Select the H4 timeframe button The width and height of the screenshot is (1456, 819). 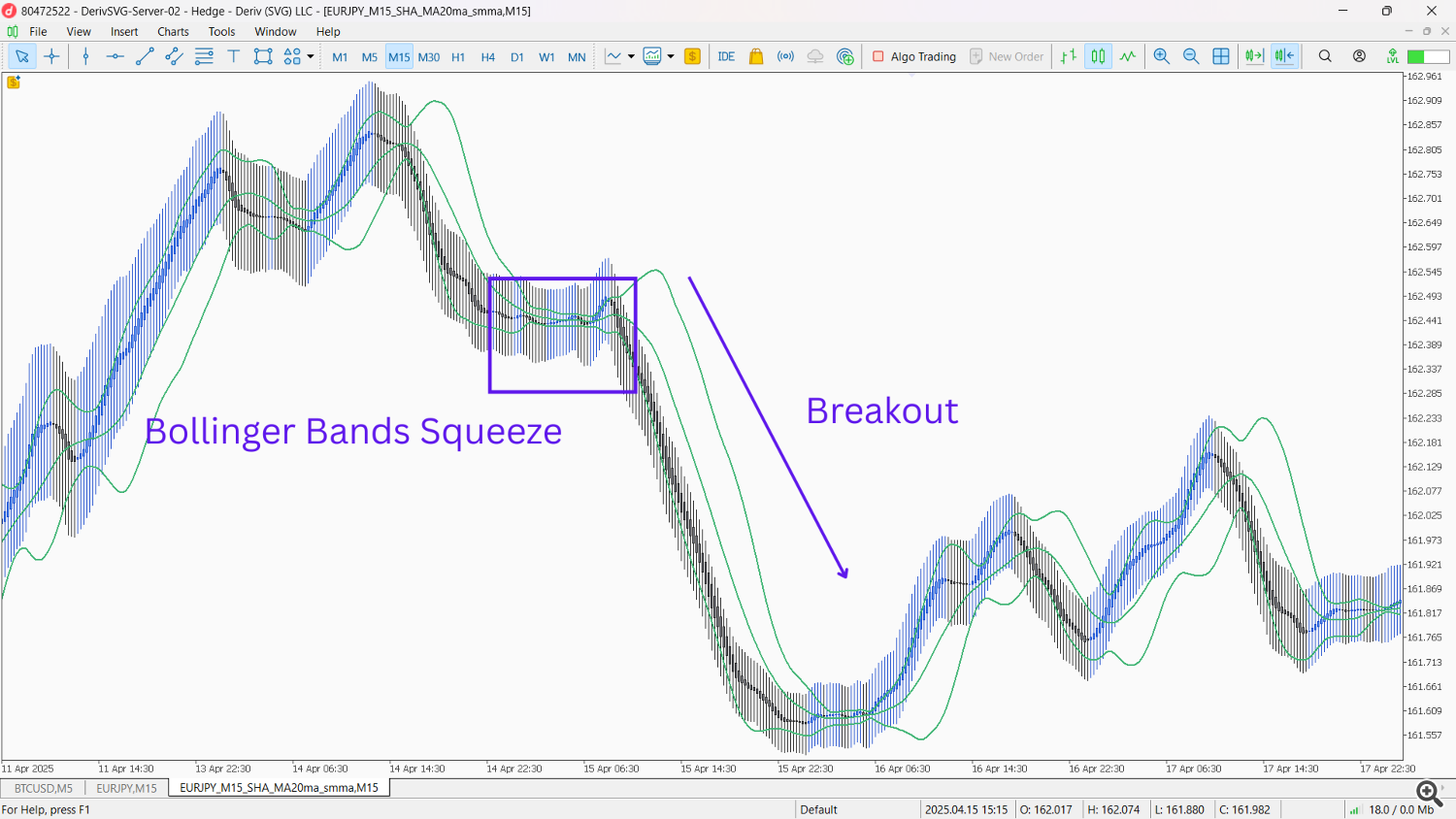[487, 57]
